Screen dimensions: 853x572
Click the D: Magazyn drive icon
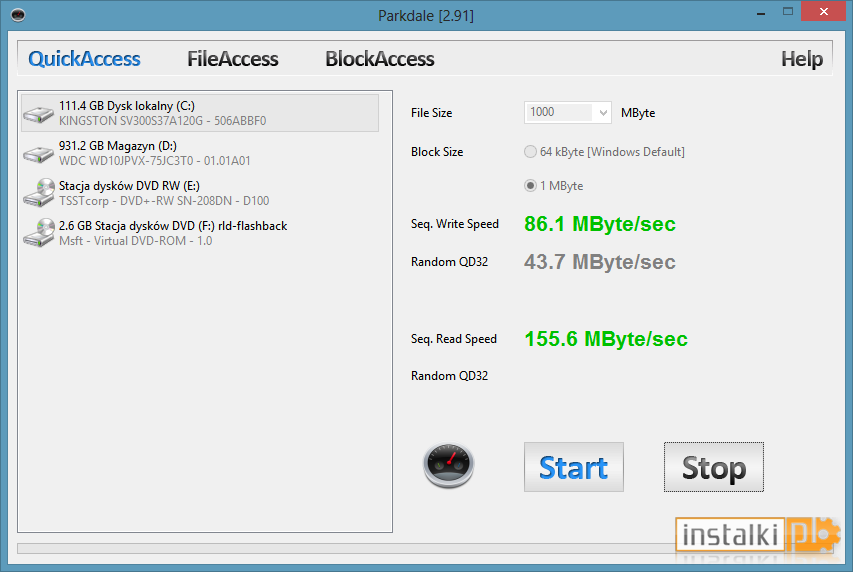tap(38, 153)
